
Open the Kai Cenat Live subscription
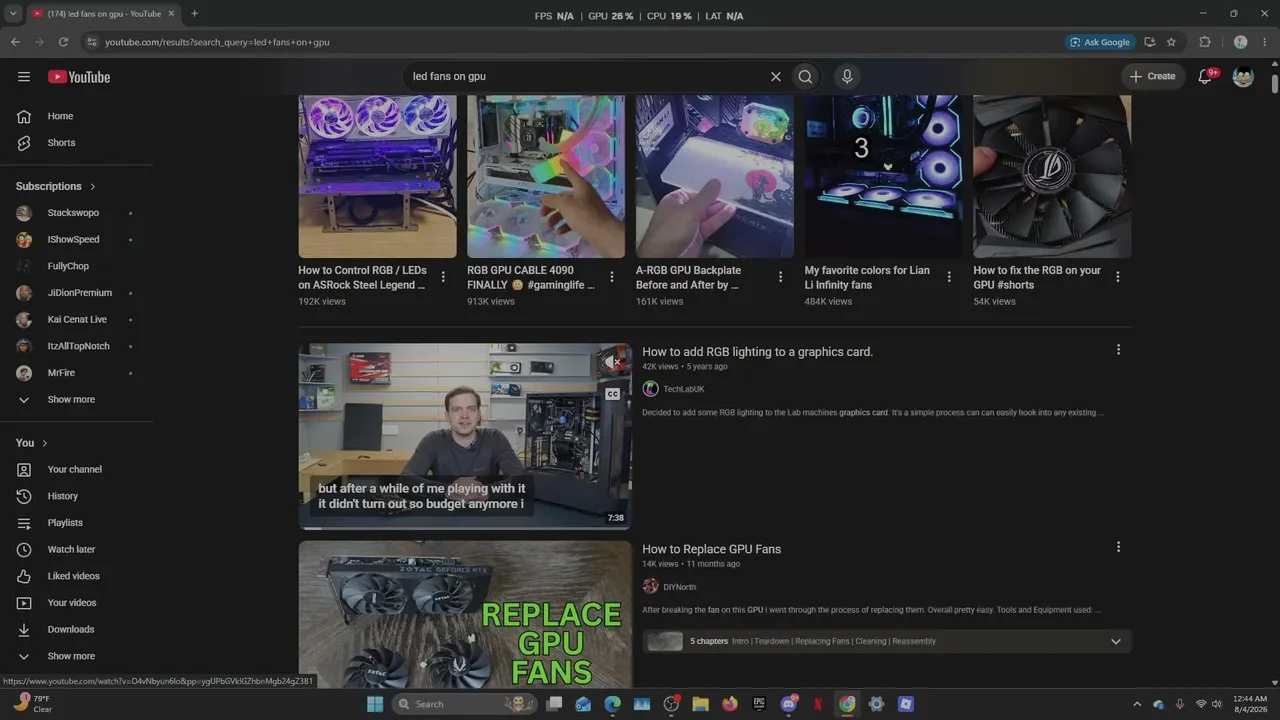coord(77,320)
